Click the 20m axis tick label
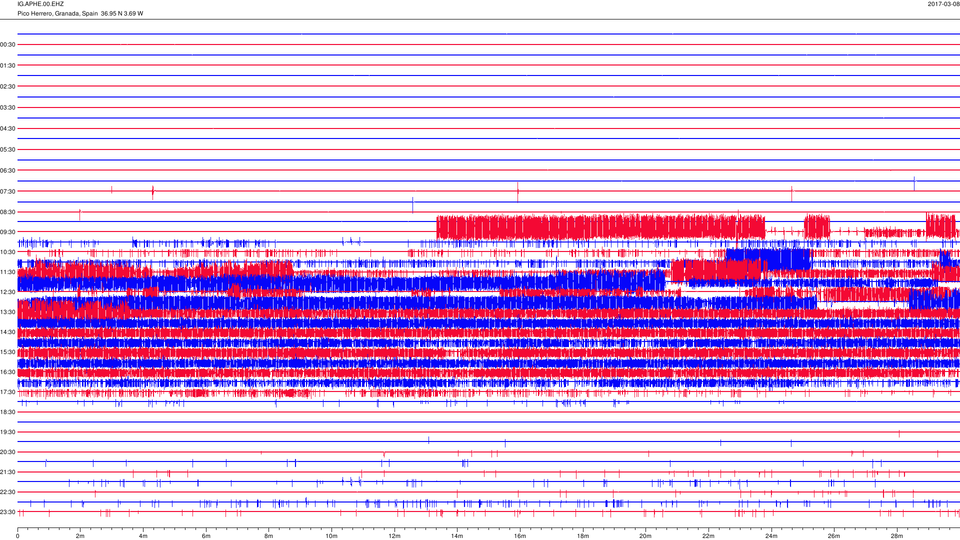 (x=645, y=536)
